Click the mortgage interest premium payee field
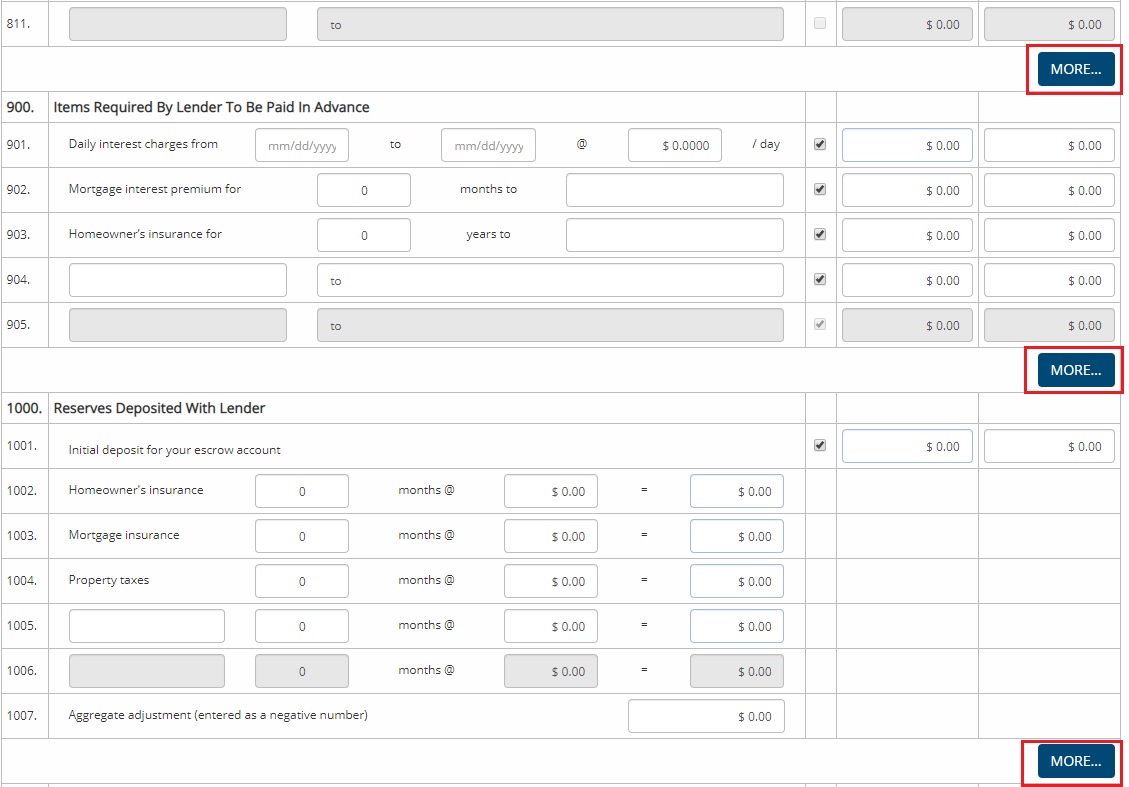 tap(675, 190)
